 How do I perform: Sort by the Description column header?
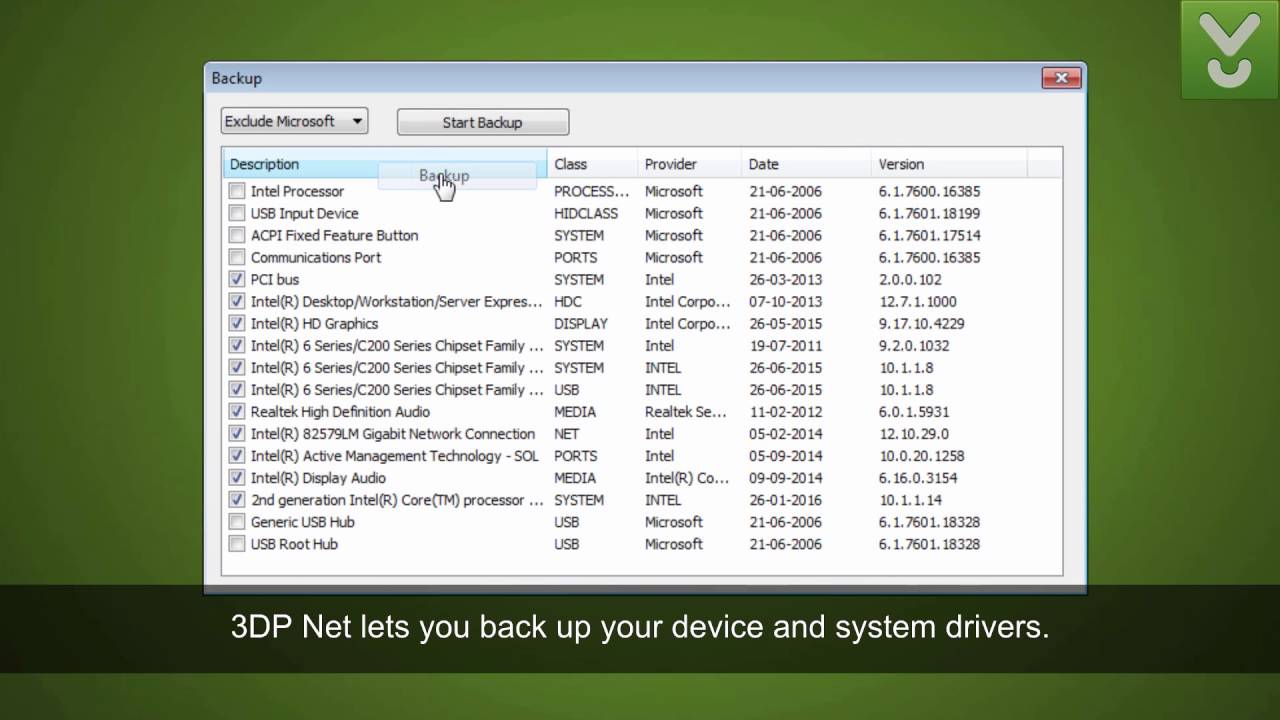[x=385, y=164]
